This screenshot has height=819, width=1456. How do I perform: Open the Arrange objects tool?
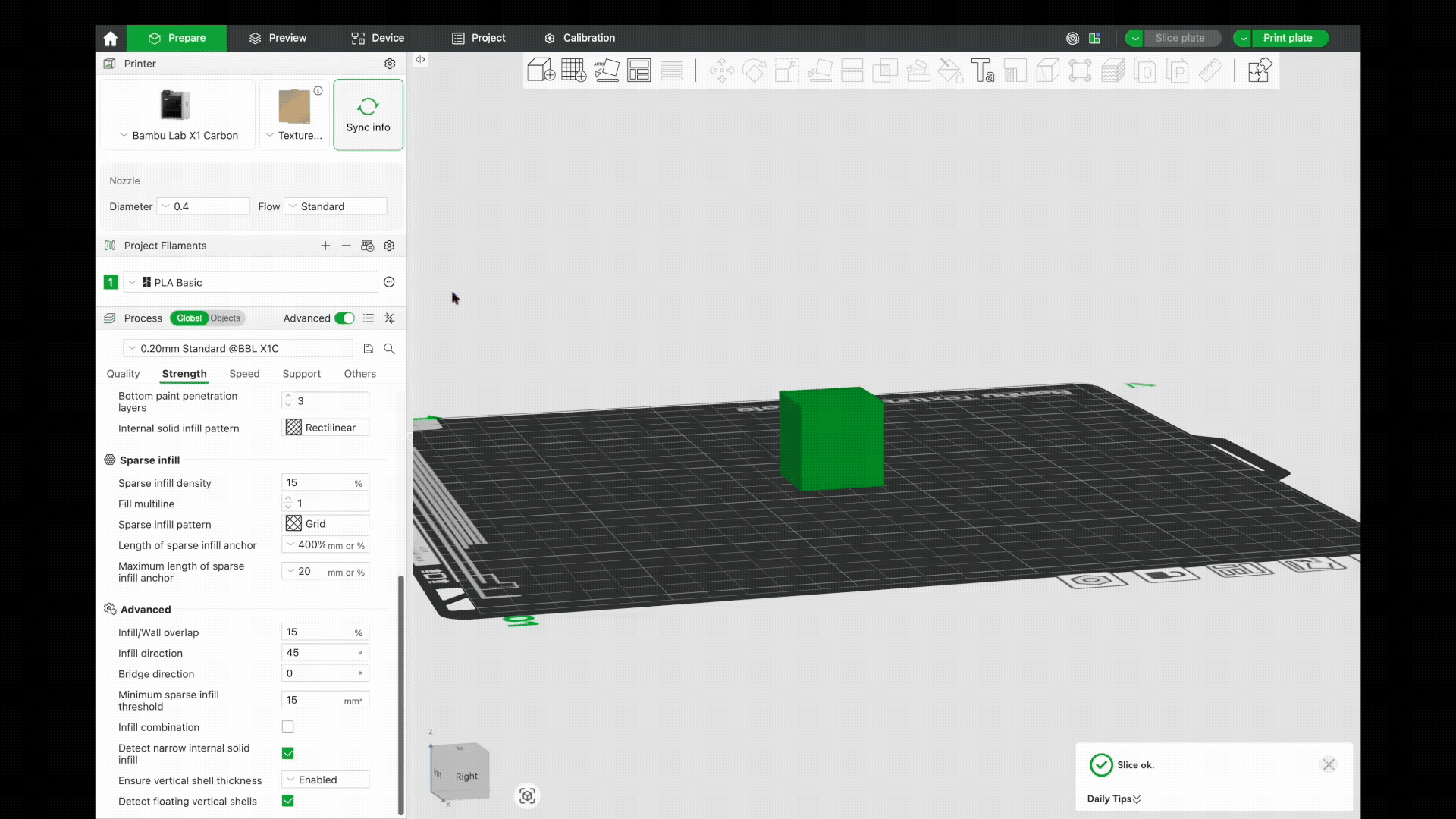coord(639,70)
